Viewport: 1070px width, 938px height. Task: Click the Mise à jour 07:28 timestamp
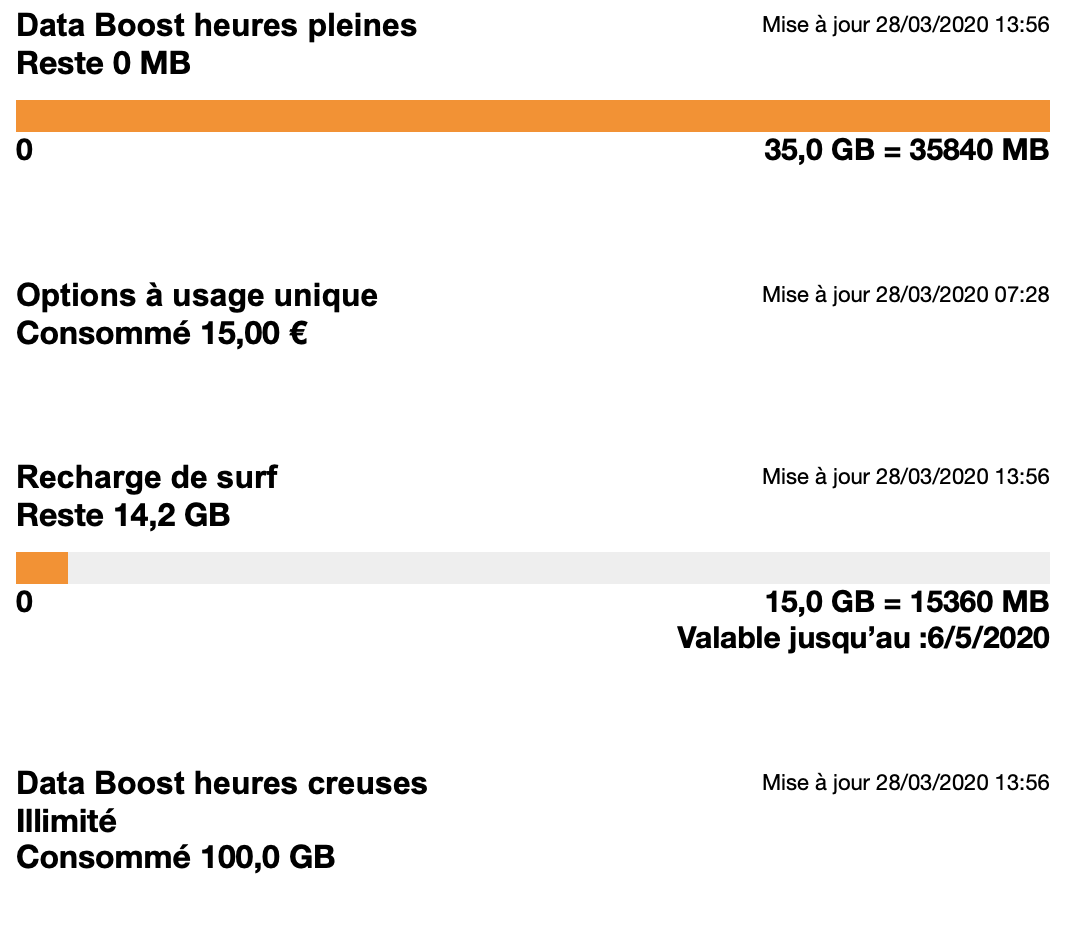[906, 295]
